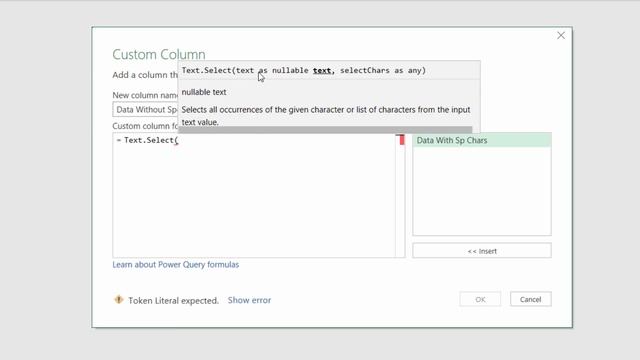
Task: Click the 'Token Literal expected.' error message
Action: (x=173, y=300)
